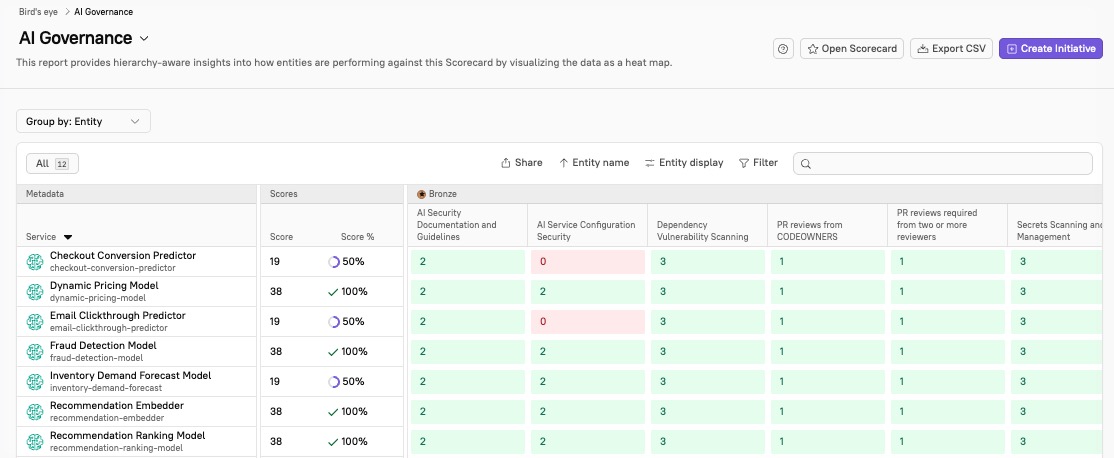Click red 0 cell for Email Clickthrough Predictor

coord(588,322)
